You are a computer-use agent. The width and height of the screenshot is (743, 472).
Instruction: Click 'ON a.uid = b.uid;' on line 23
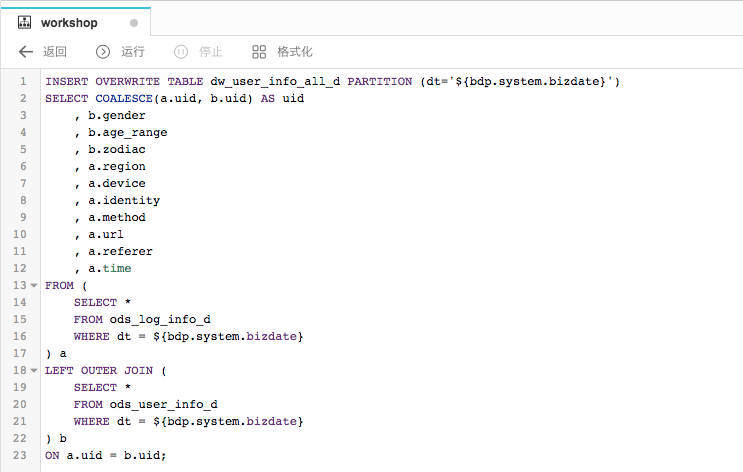tap(106, 455)
